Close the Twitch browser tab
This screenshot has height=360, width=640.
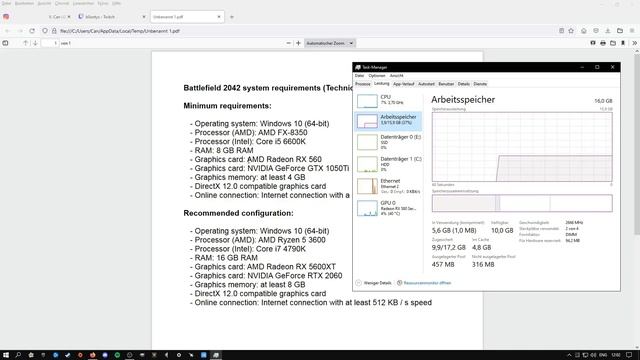tap(144, 17)
